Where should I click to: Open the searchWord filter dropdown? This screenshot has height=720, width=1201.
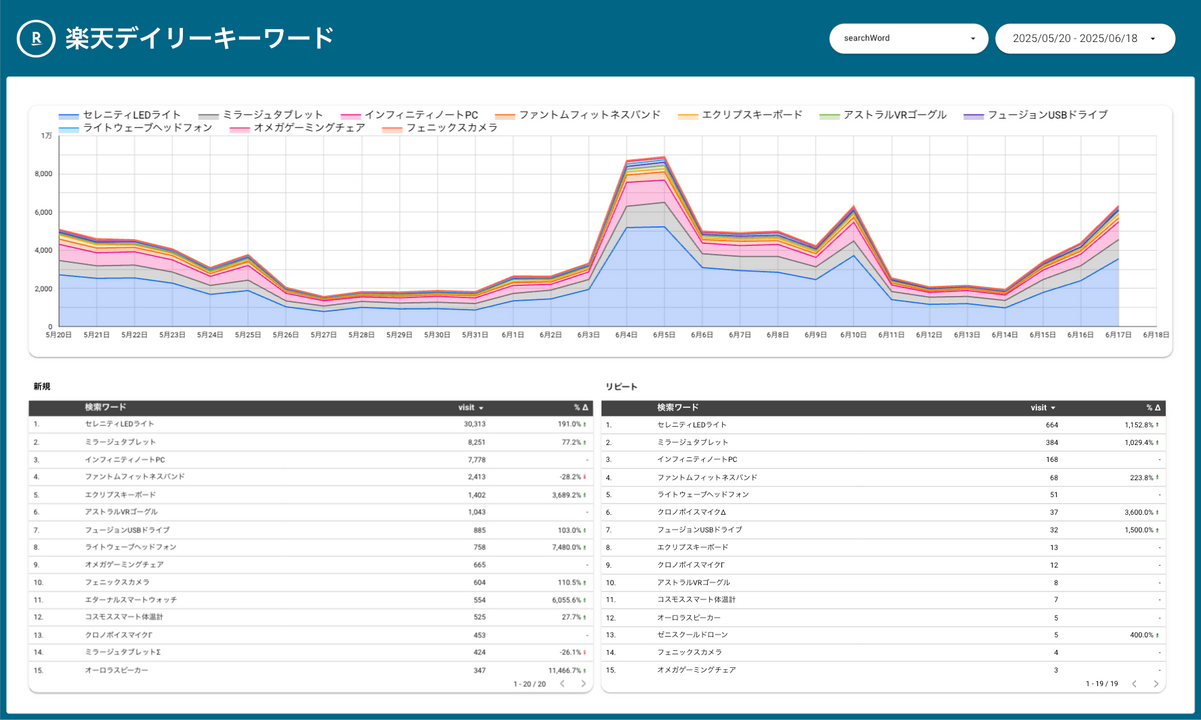pos(908,38)
